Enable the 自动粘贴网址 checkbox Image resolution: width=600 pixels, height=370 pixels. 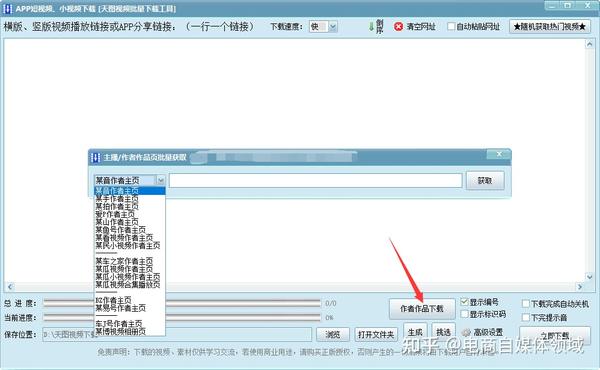tap(452, 26)
